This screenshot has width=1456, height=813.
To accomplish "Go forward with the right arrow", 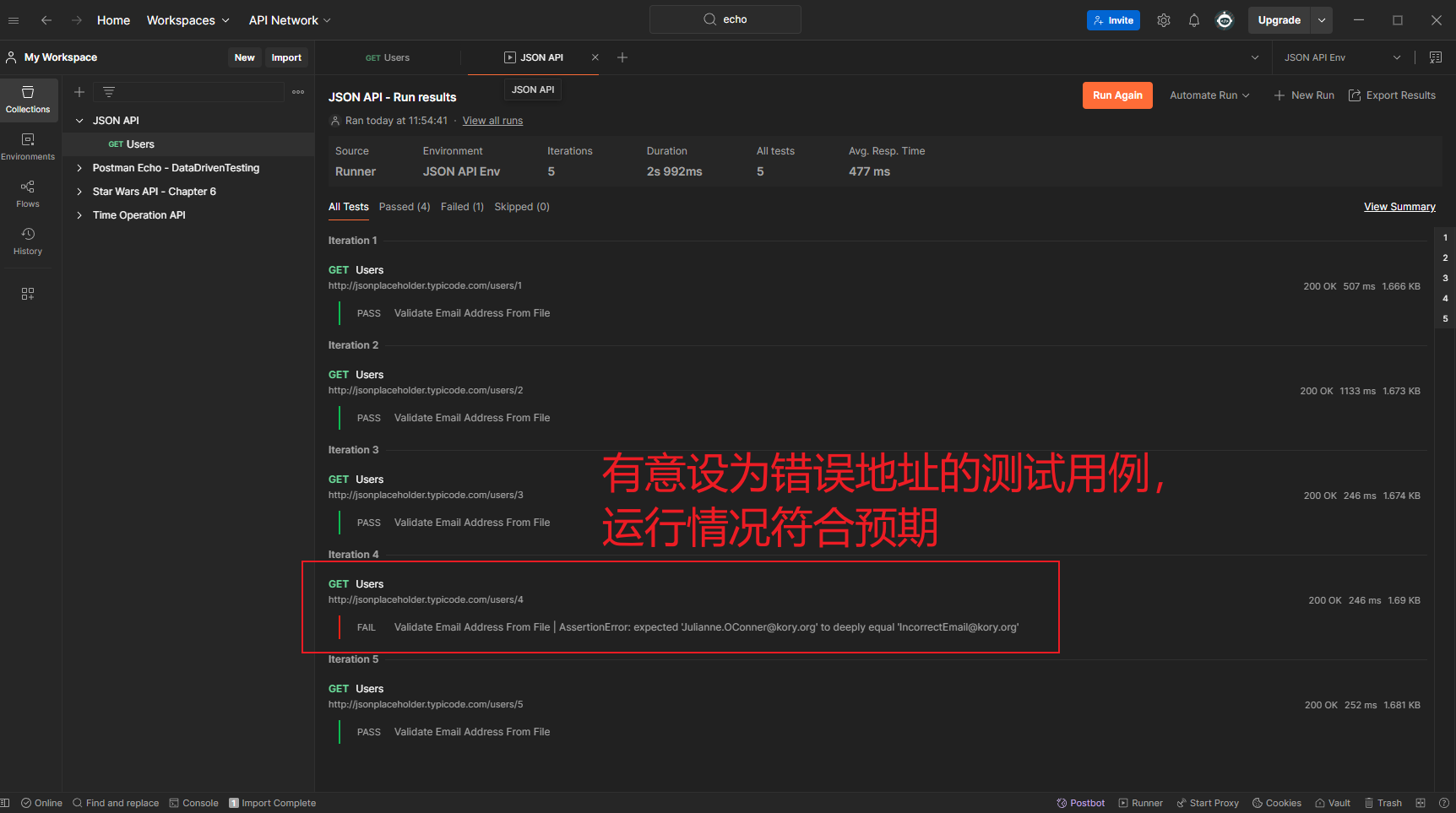I will 77,20.
